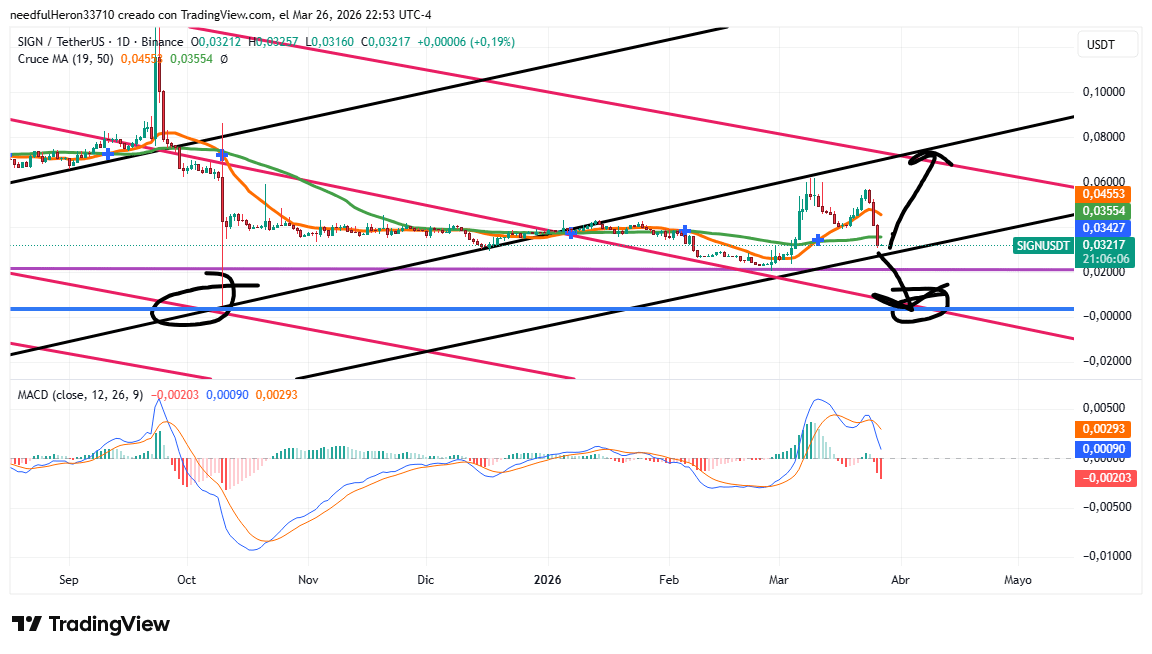The image size is (1152, 654).
Task: Click the 0,08000 price scale value
Action: [1104, 137]
